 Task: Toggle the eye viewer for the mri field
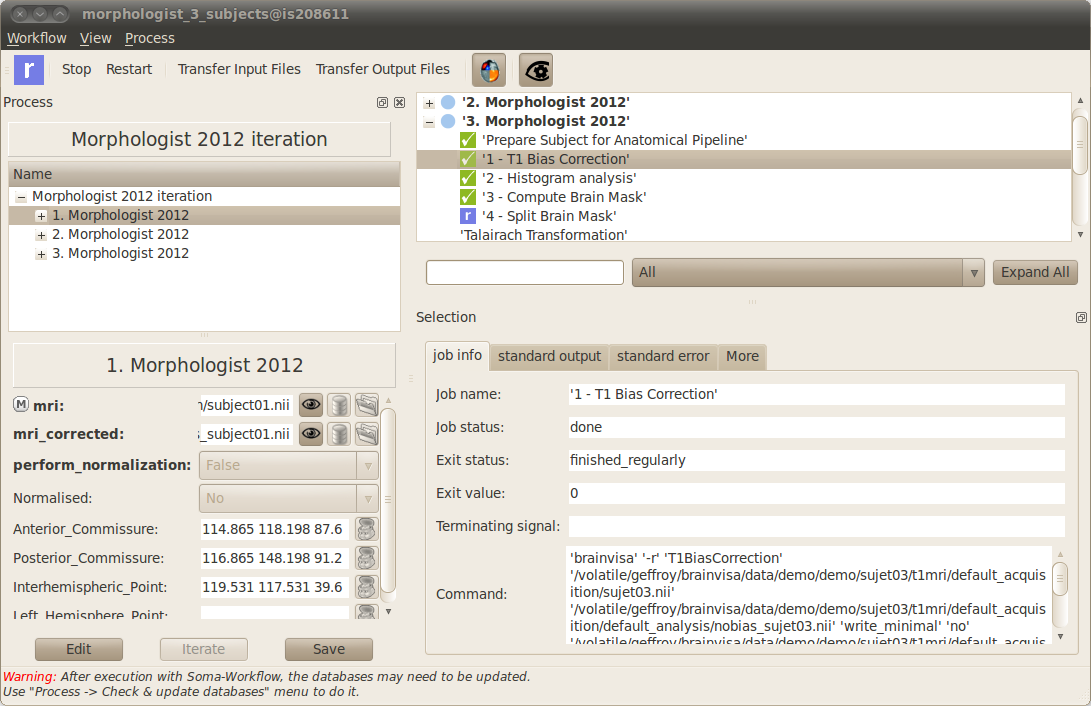pyautogui.click(x=311, y=406)
